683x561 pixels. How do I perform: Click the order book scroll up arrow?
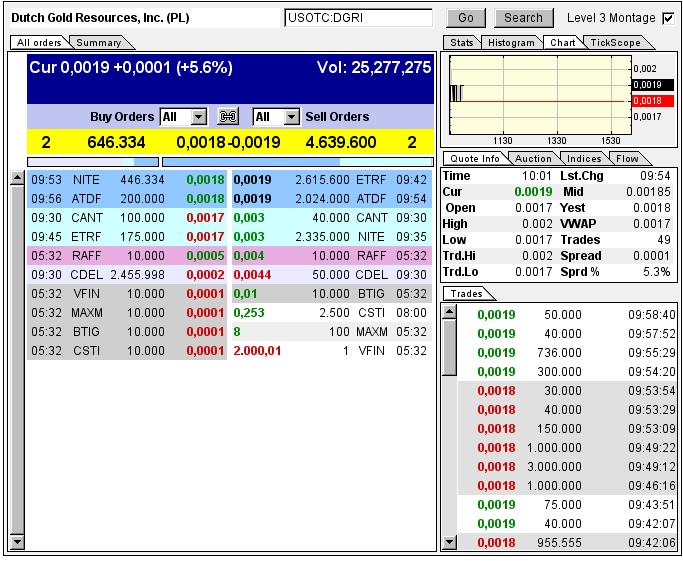pyautogui.click(x=16, y=179)
